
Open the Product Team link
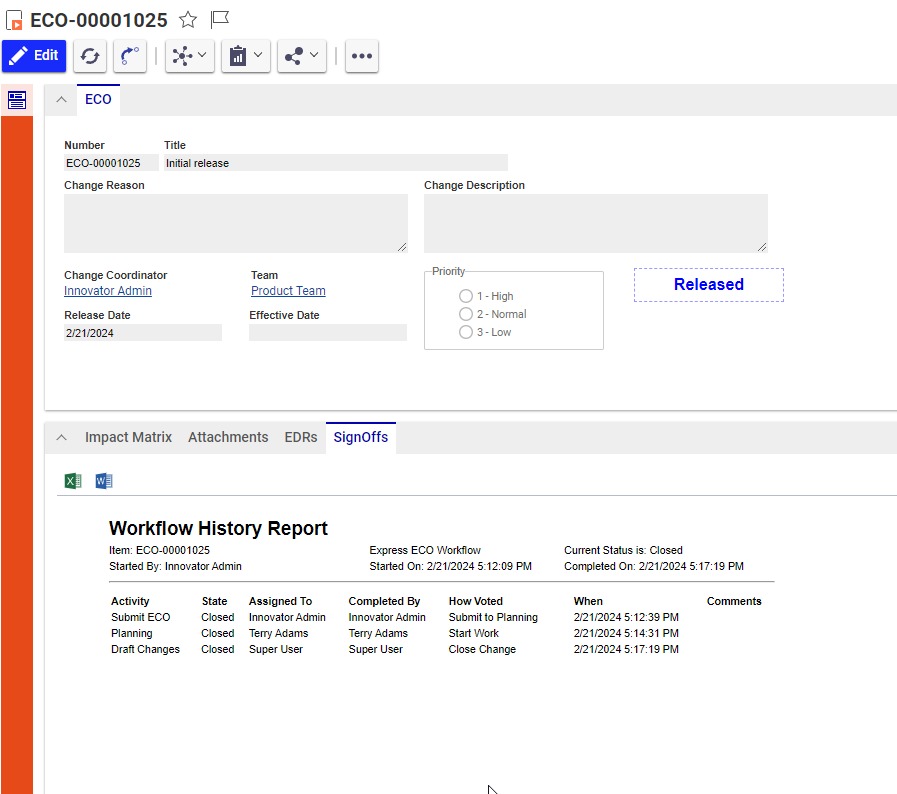pos(288,291)
